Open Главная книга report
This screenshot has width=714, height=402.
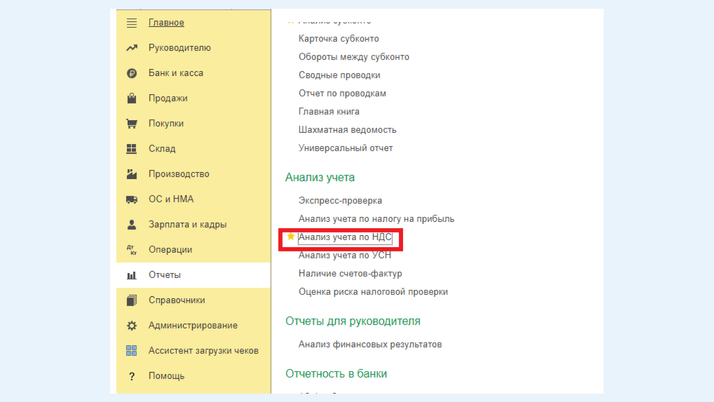329,112
